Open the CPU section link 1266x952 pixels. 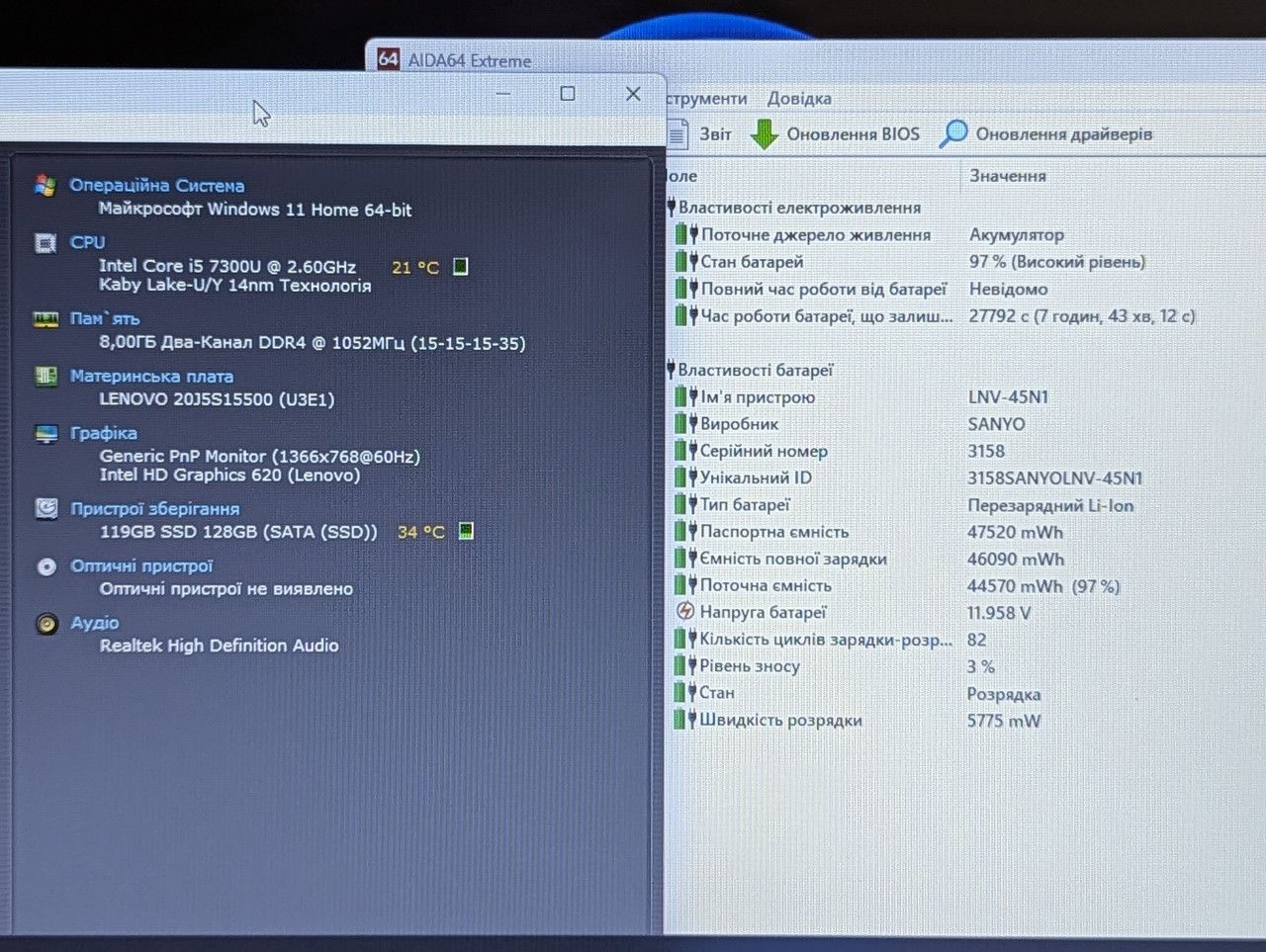point(87,242)
